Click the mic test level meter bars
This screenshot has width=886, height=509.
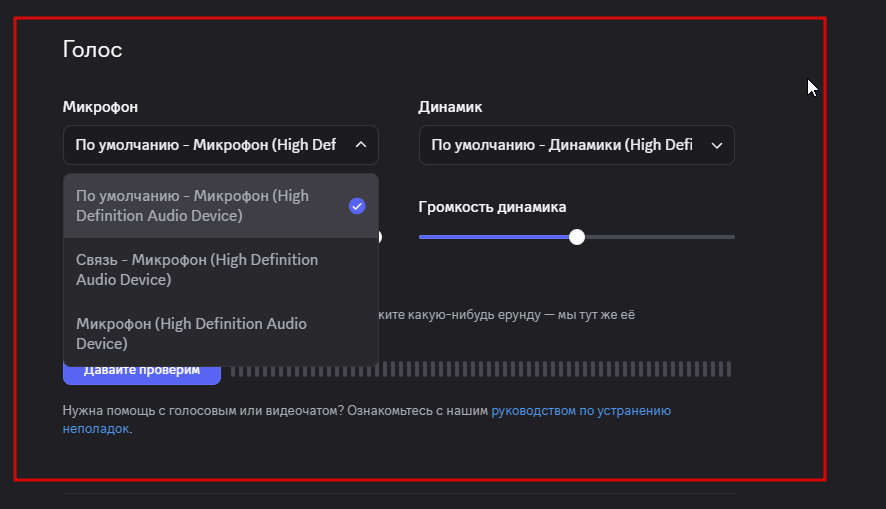point(481,369)
